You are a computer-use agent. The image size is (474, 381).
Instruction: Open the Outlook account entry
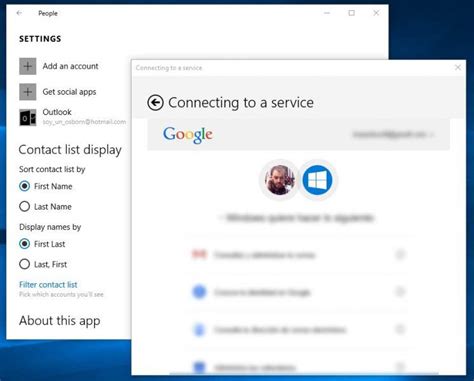tap(73, 117)
